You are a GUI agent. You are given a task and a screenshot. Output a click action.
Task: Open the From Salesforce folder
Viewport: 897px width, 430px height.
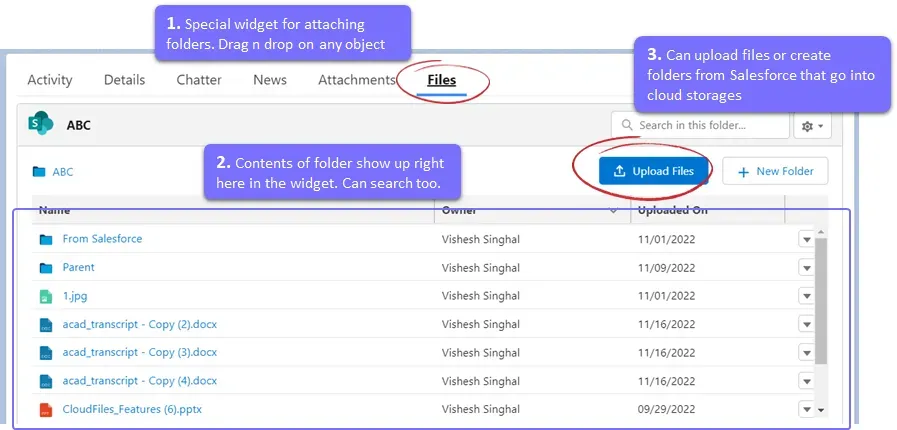pyautogui.click(x=102, y=239)
